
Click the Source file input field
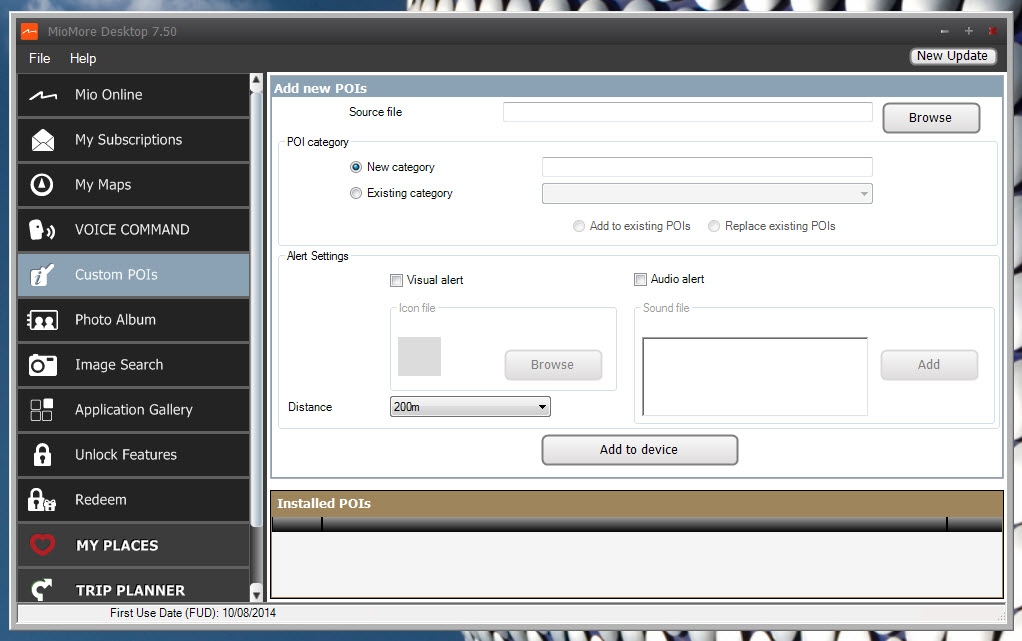688,112
